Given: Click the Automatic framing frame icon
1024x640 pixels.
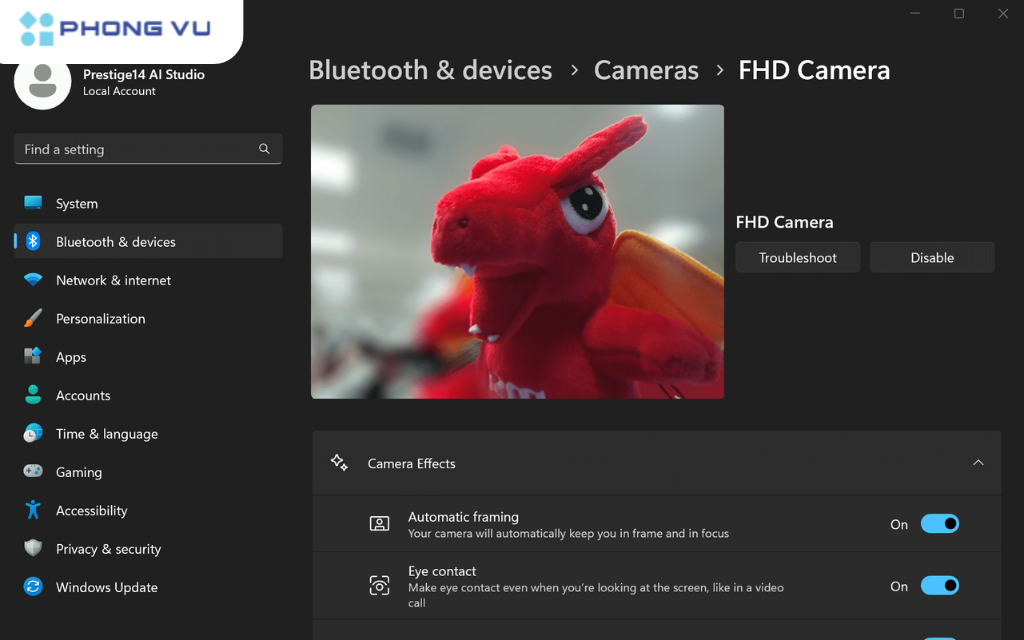Looking at the screenshot, I should coord(379,523).
